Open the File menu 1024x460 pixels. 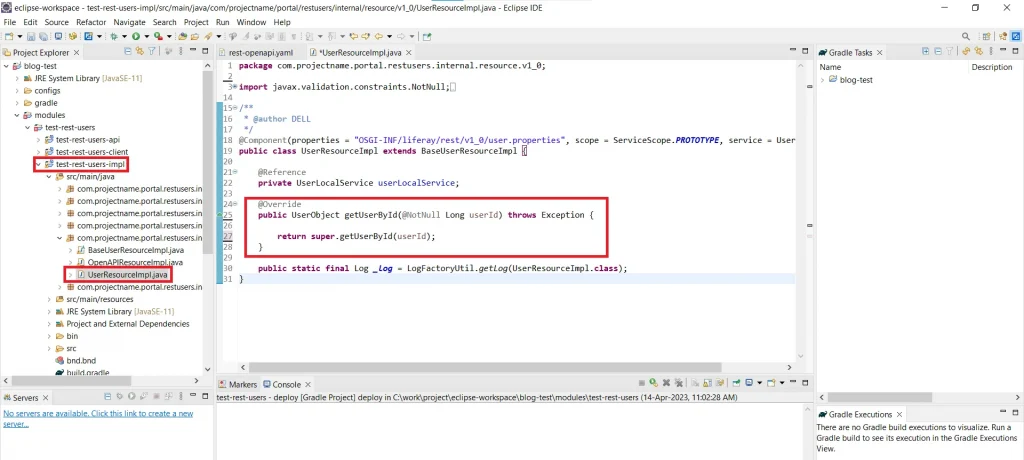tap(10, 22)
